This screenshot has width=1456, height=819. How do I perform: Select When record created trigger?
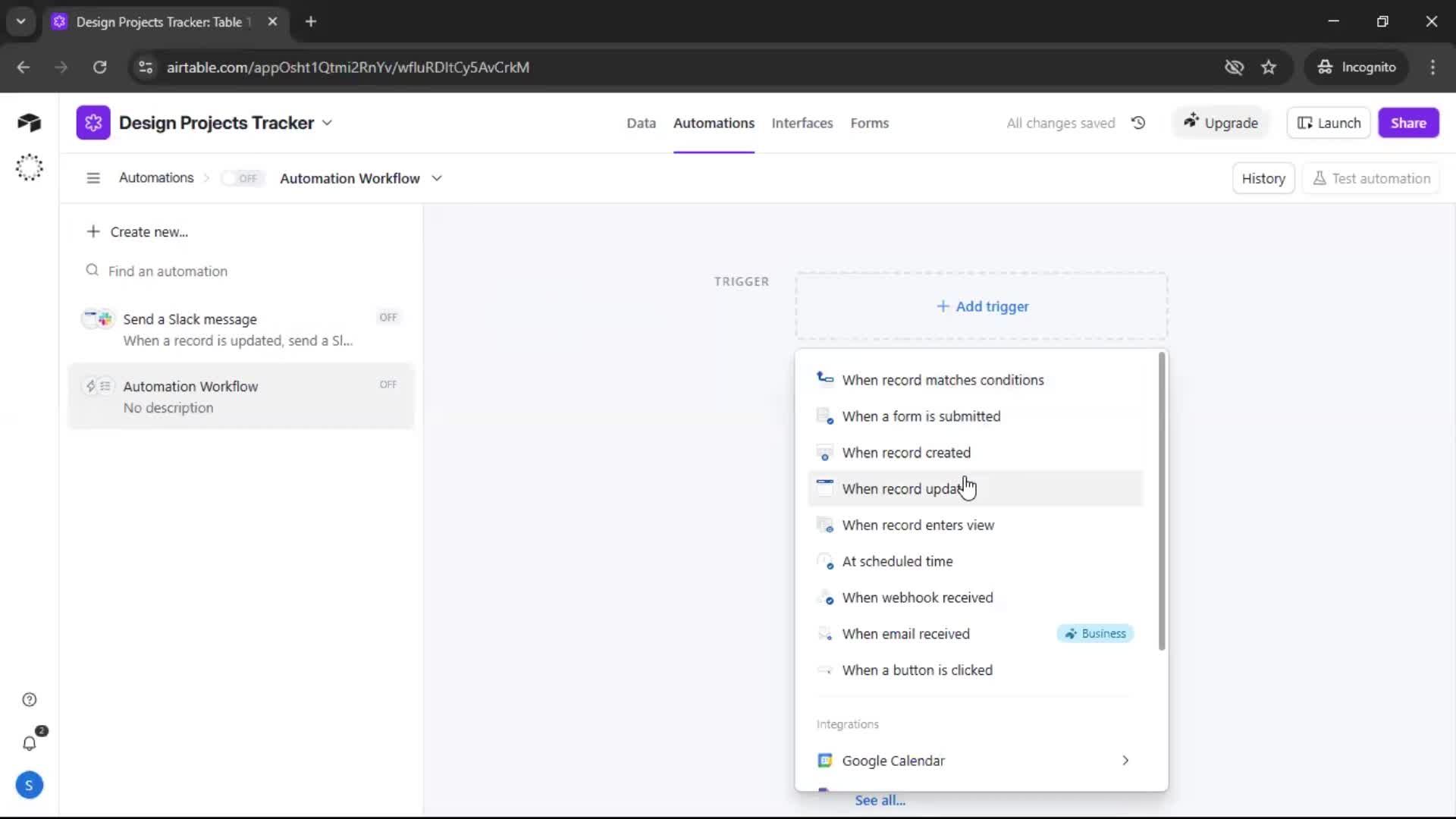pyautogui.click(x=975, y=453)
